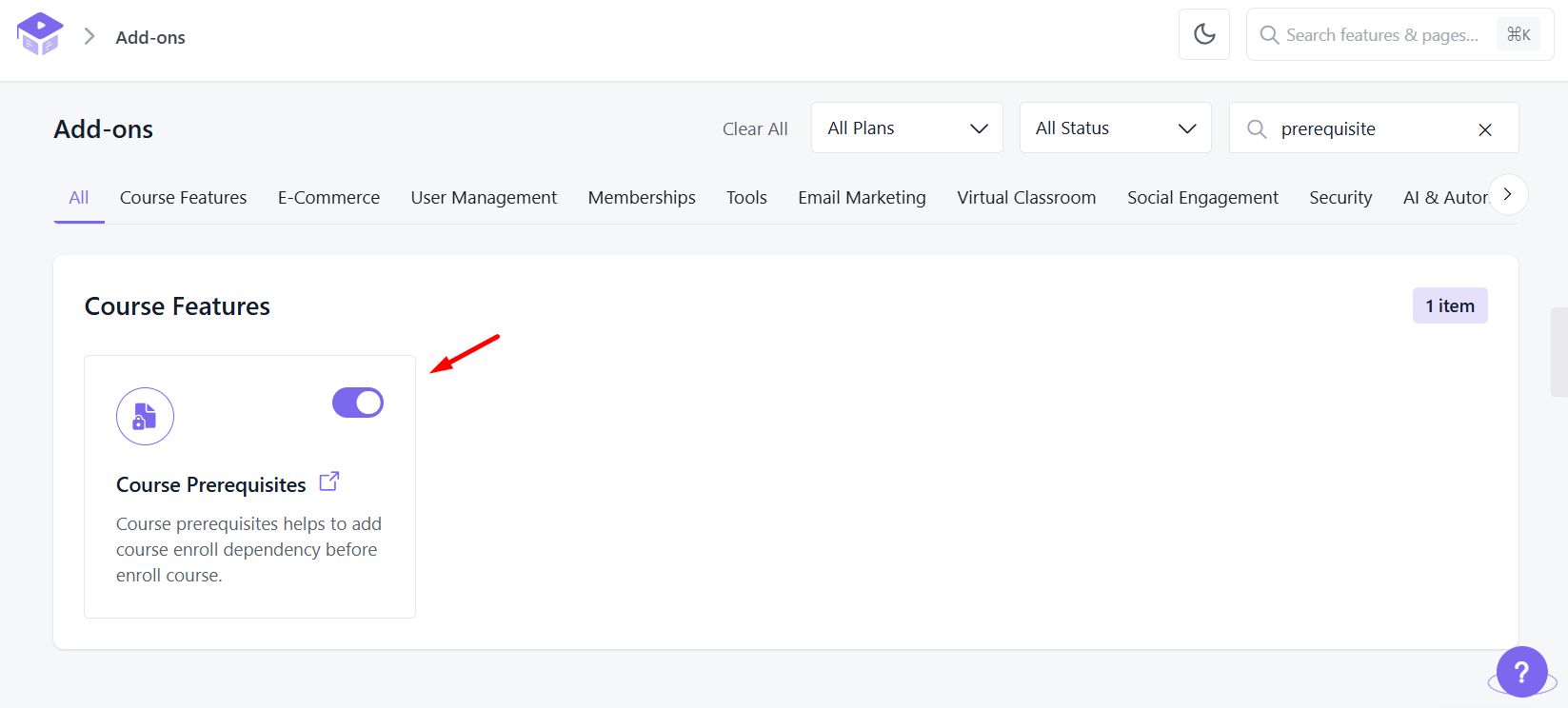Image resolution: width=1568 pixels, height=708 pixels.
Task: Click the Add-ons breadcrumb text
Action: pos(150,37)
